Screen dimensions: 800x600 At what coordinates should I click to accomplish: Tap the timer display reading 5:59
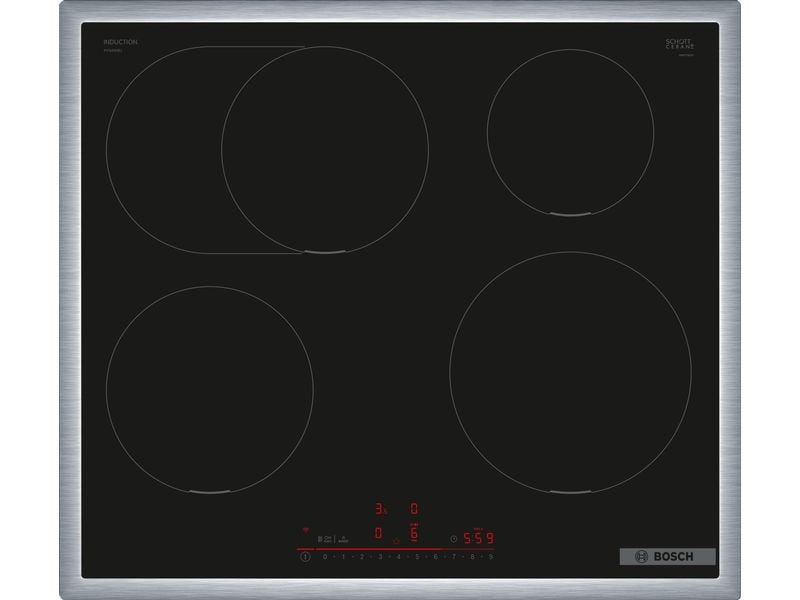click(478, 538)
